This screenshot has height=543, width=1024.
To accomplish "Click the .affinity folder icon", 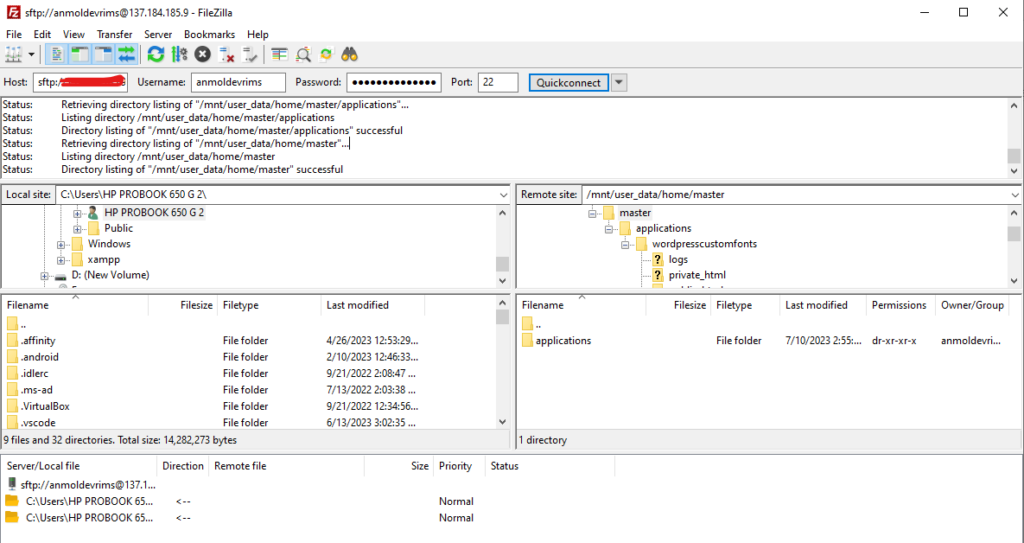I will pyautogui.click(x=12, y=340).
